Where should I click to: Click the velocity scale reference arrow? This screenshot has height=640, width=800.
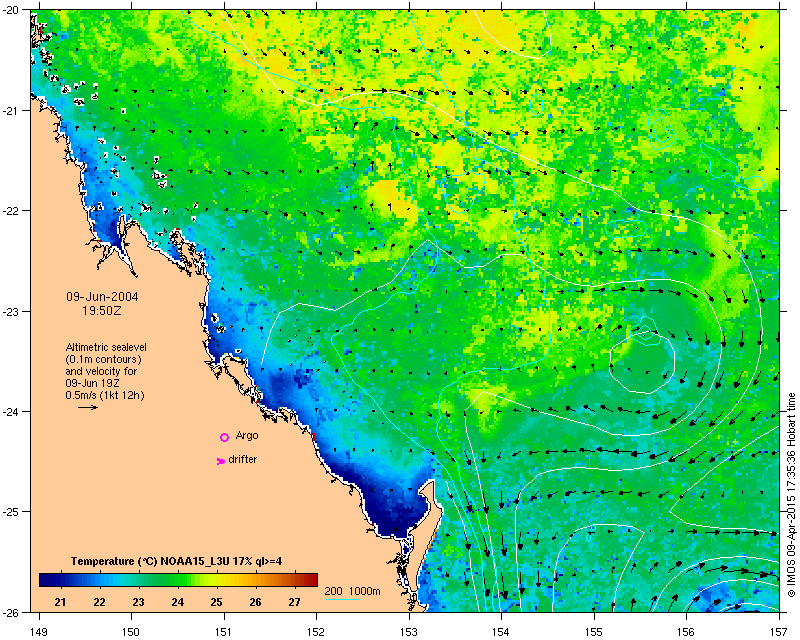[x=88, y=407]
